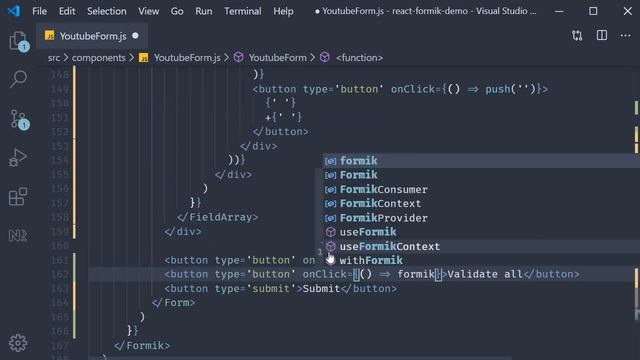
Task: Open the Help menu
Action: [283, 11]
